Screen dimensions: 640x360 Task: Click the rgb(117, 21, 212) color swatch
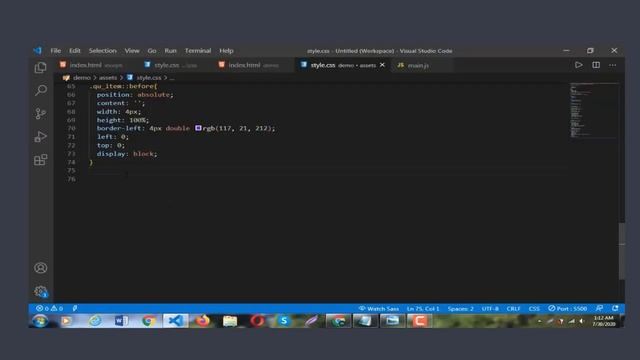pos(198,128)
